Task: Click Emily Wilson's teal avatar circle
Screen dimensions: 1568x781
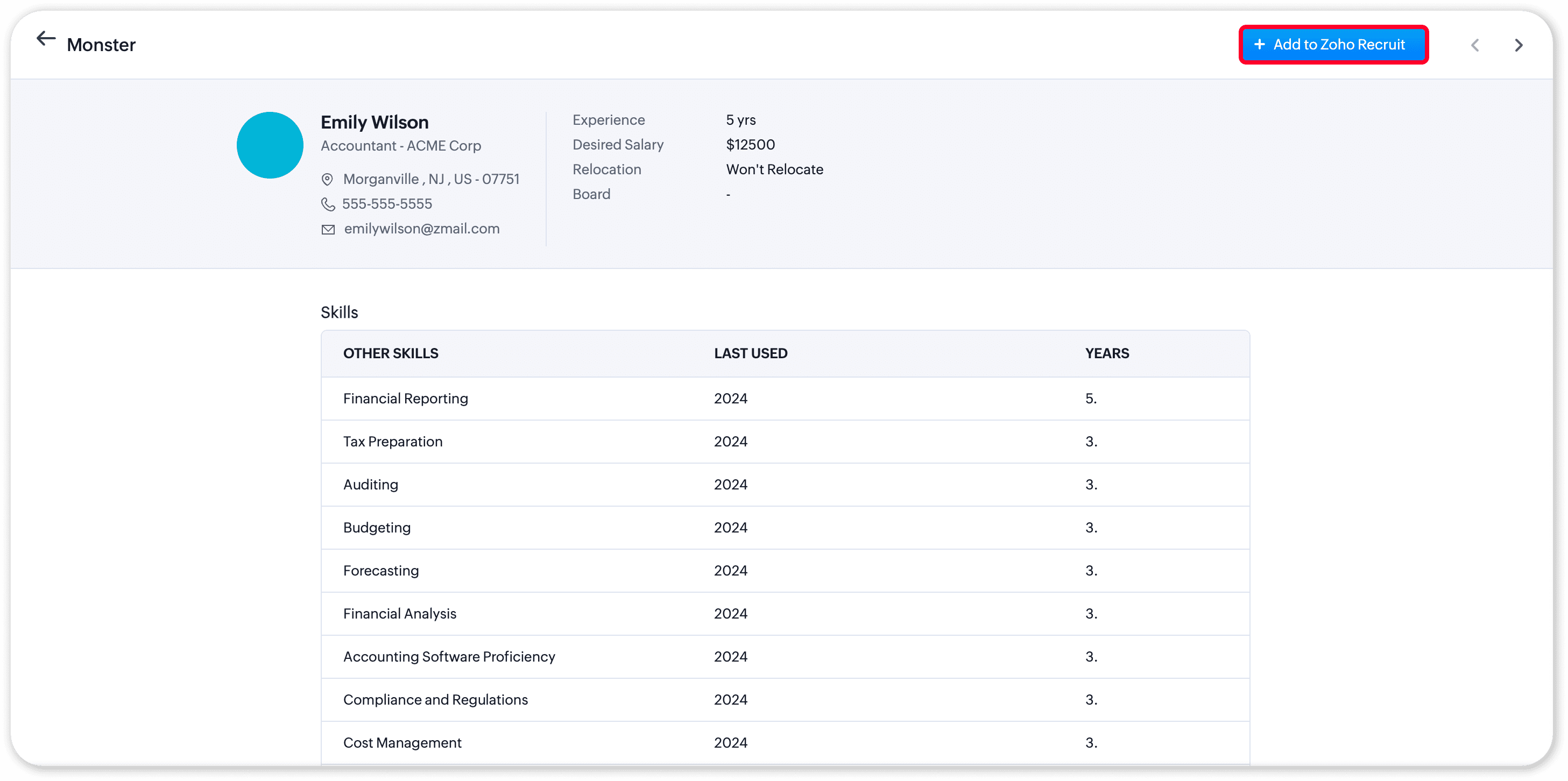Action: (x=270, y=145)
